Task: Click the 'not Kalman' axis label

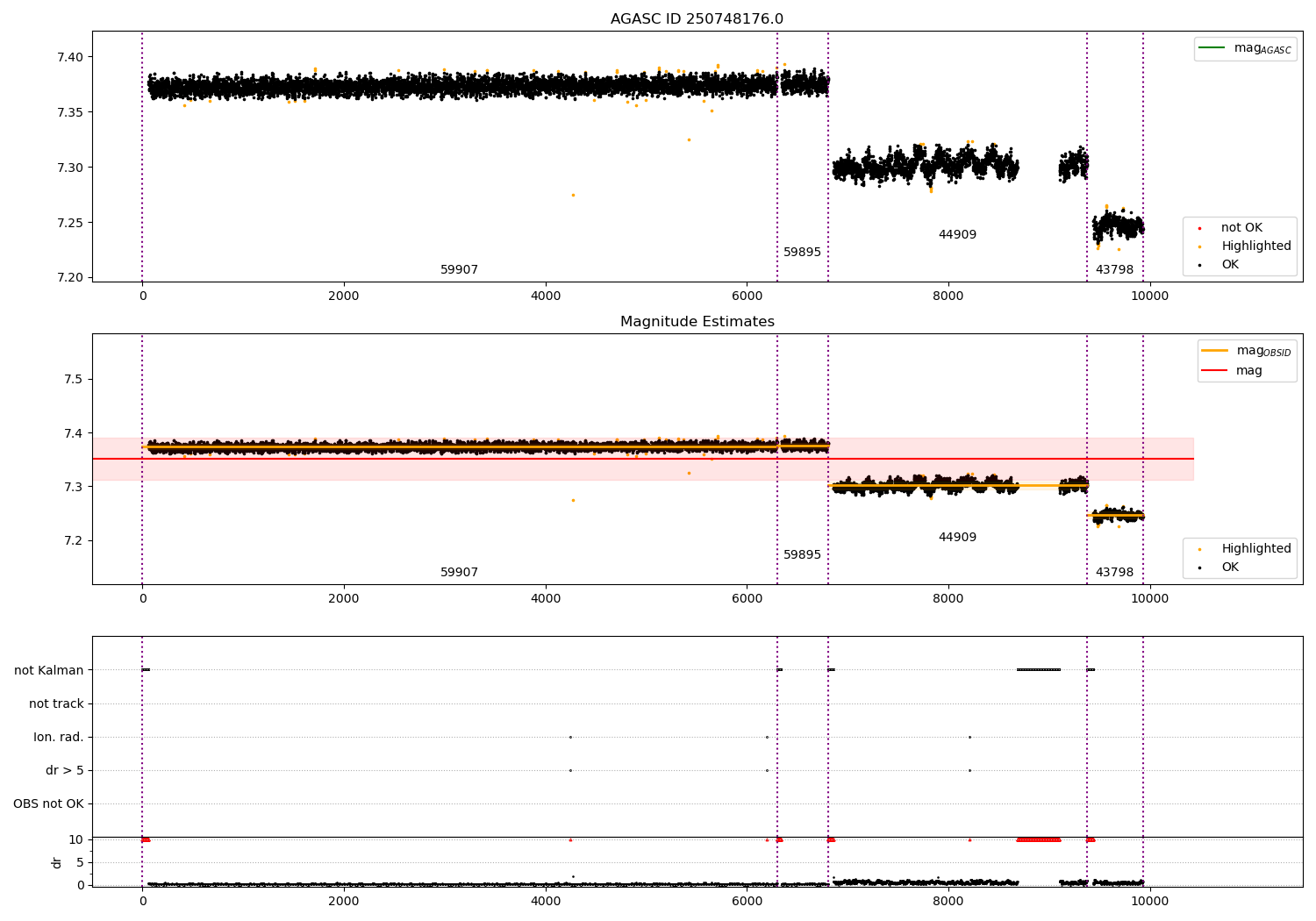Action: 49,670
